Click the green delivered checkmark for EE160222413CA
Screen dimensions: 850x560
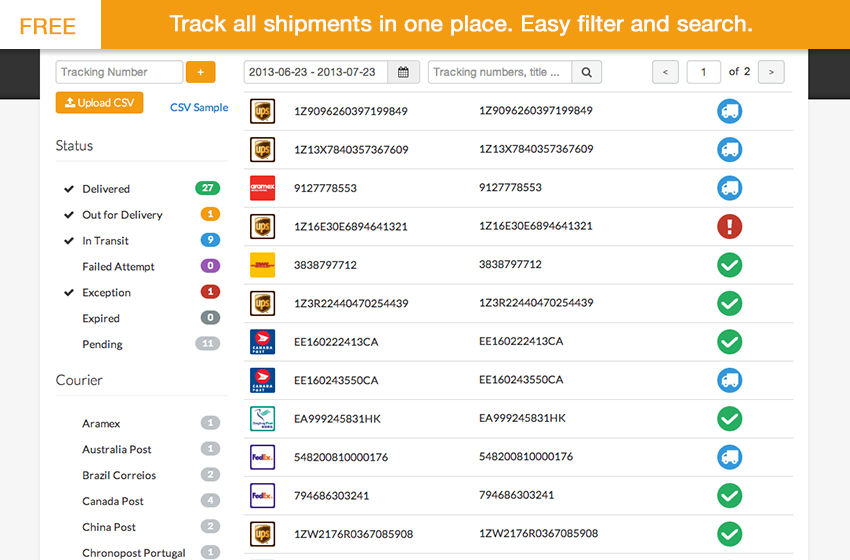click(729, 341)
